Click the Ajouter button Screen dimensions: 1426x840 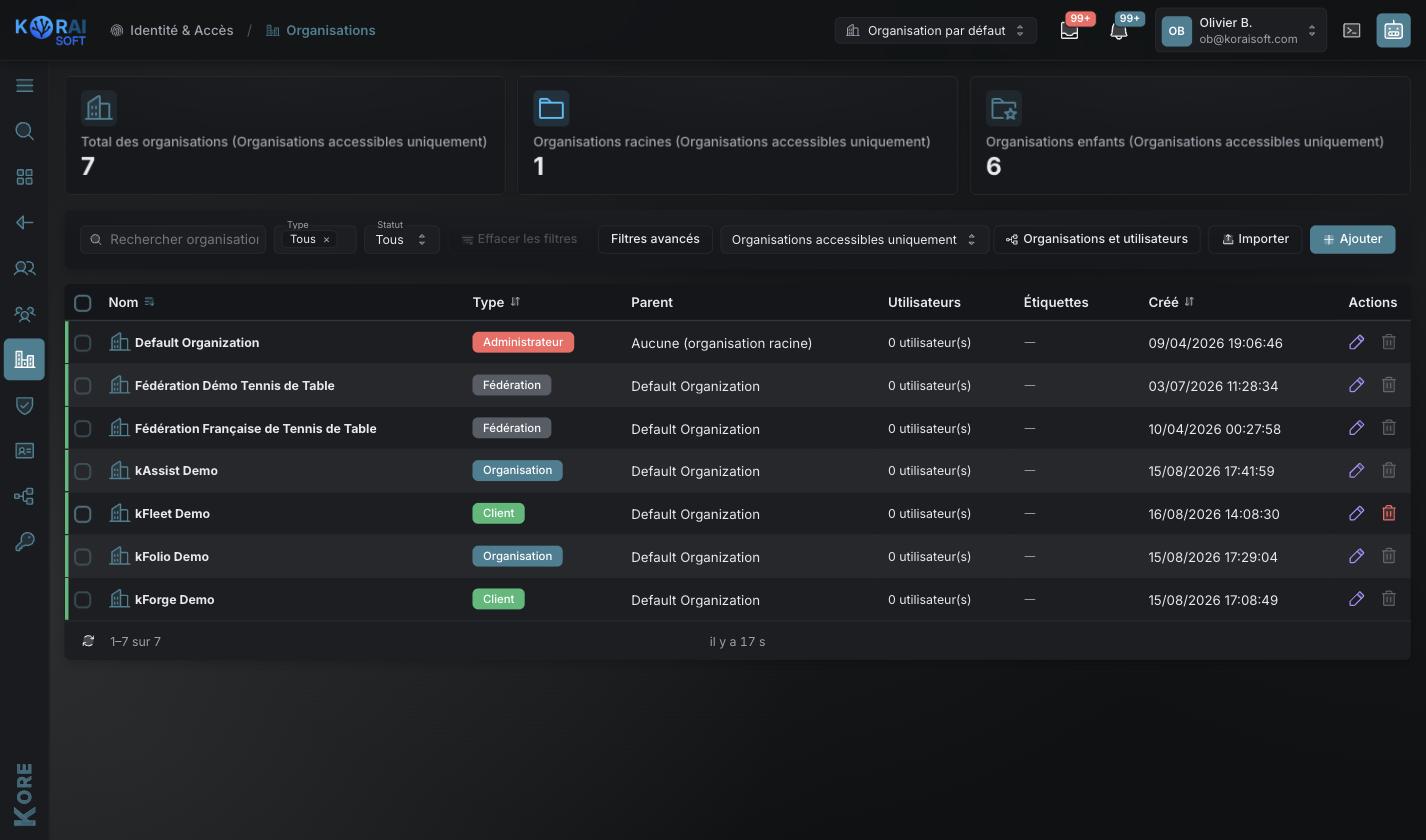pos(1353,239)
